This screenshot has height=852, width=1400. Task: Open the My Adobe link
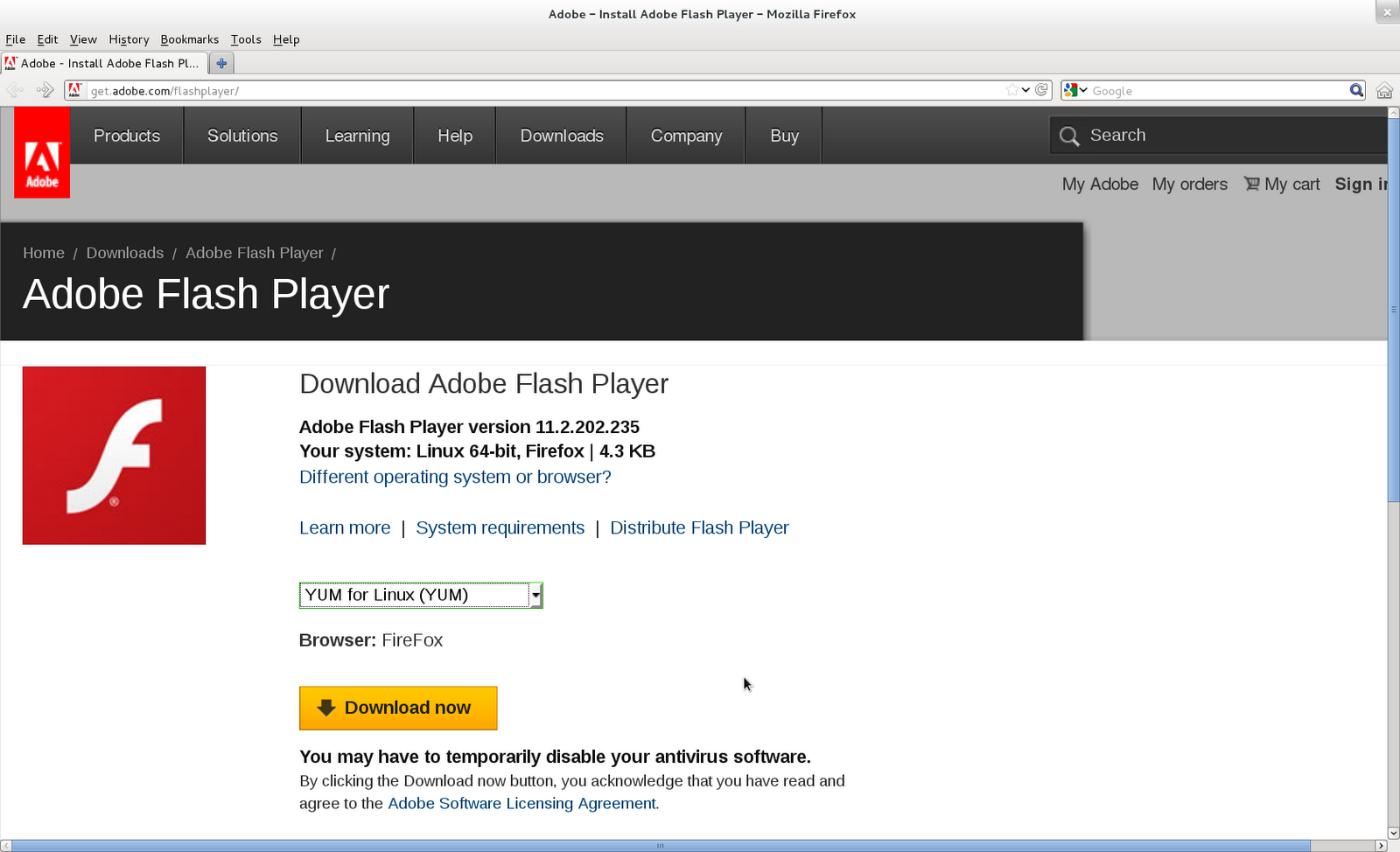pyautogui.click(x=1100, y=184)
